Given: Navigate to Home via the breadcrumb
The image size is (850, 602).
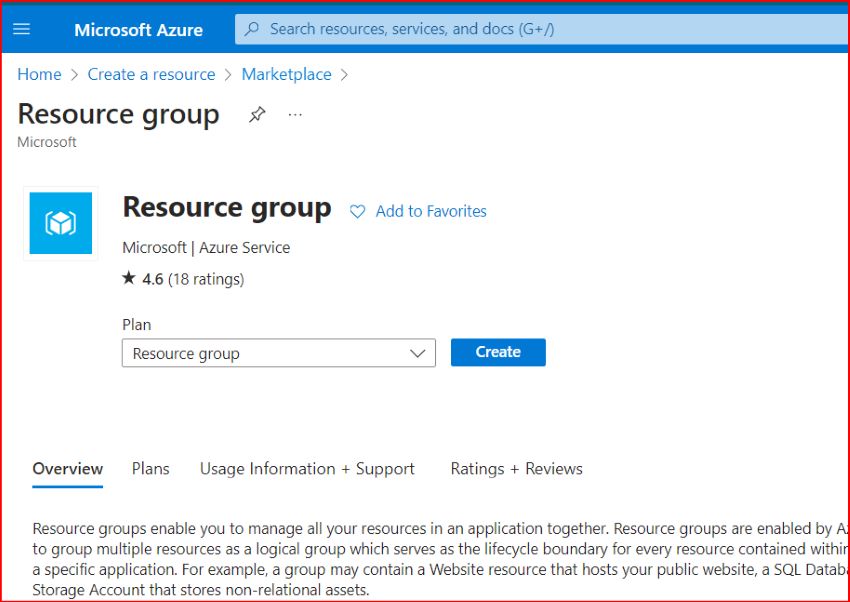Looking at the screenshot, I should tap(39, 74).
